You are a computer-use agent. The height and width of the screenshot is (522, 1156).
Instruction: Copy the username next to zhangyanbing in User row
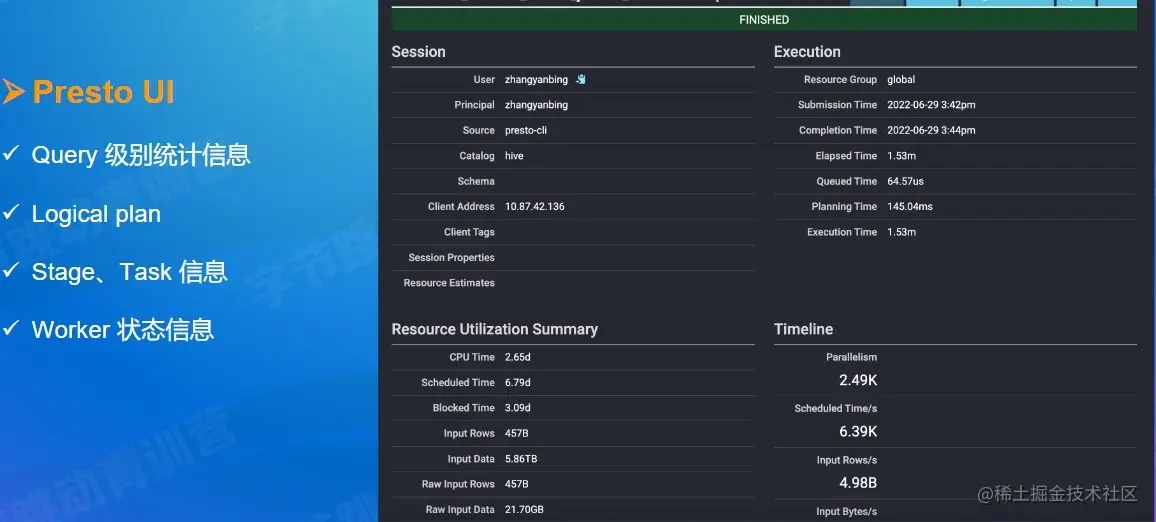581,80
